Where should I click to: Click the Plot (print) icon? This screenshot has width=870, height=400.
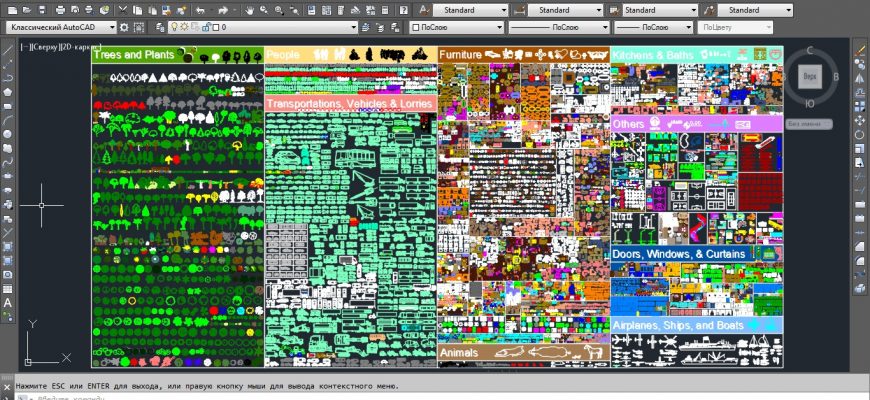60,9
